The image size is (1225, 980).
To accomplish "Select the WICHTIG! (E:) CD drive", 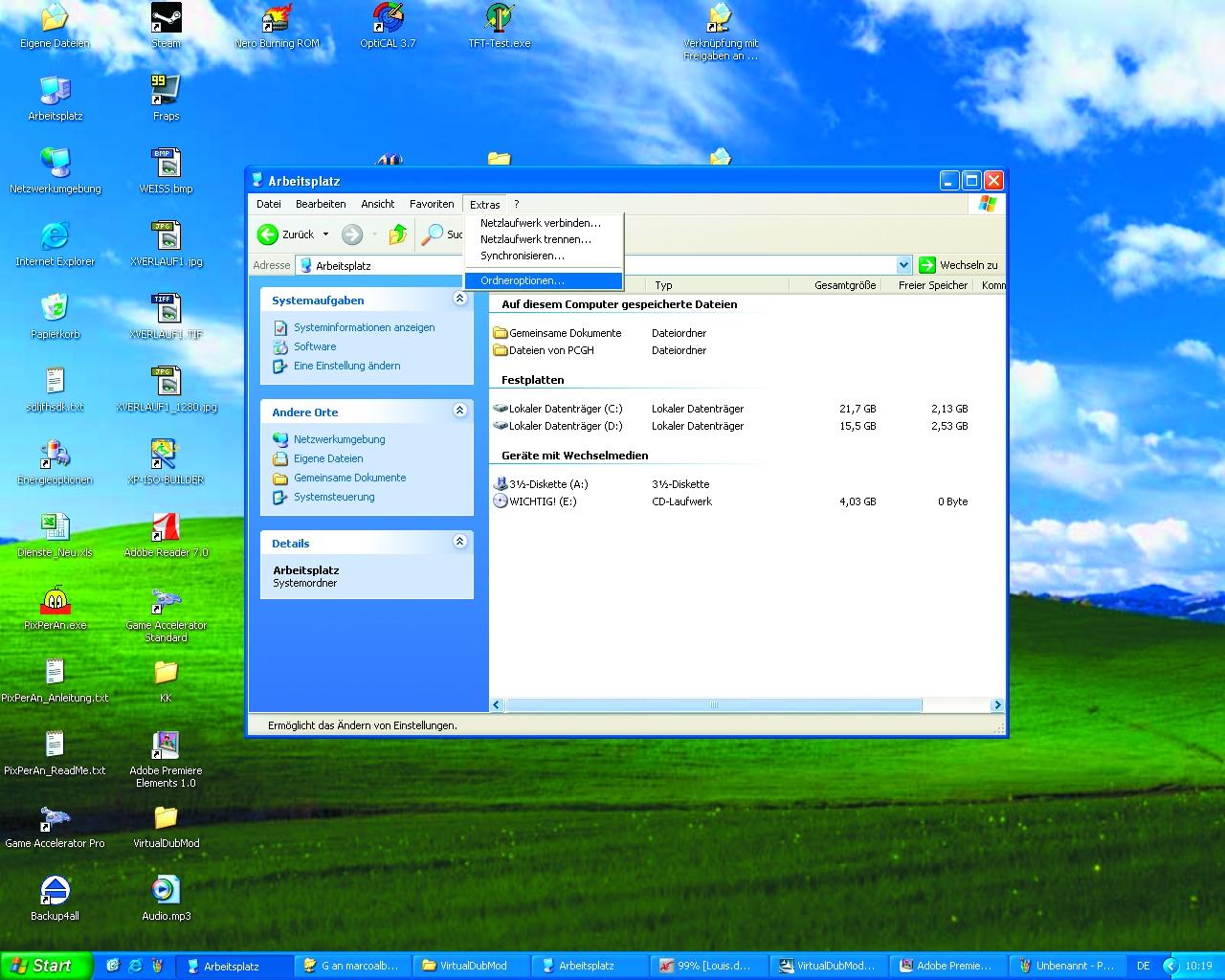I will [534, 501].
